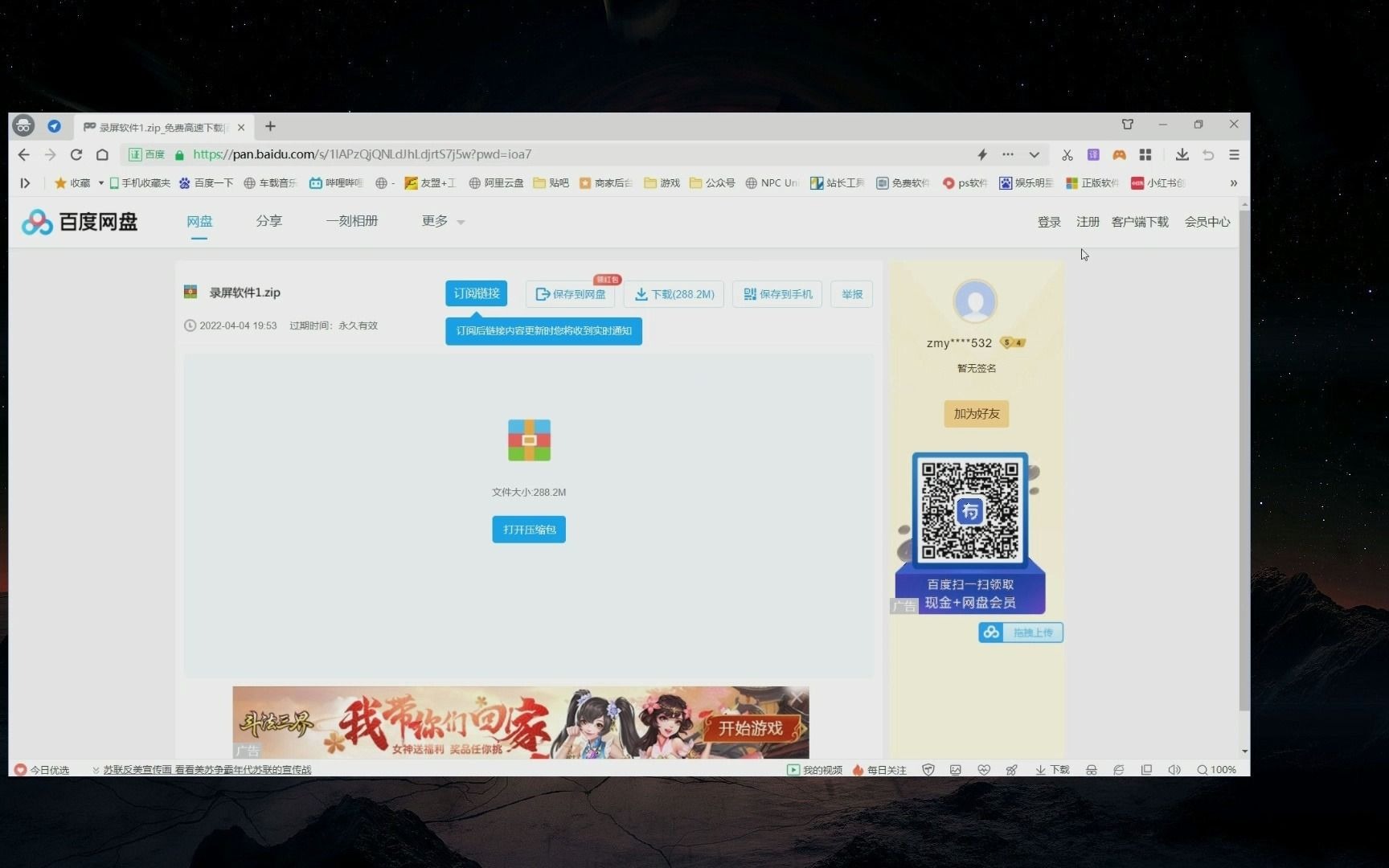The image size is (1389, 868).
Task: Close the 录屏软件1.zip tab
Action: 241,127
